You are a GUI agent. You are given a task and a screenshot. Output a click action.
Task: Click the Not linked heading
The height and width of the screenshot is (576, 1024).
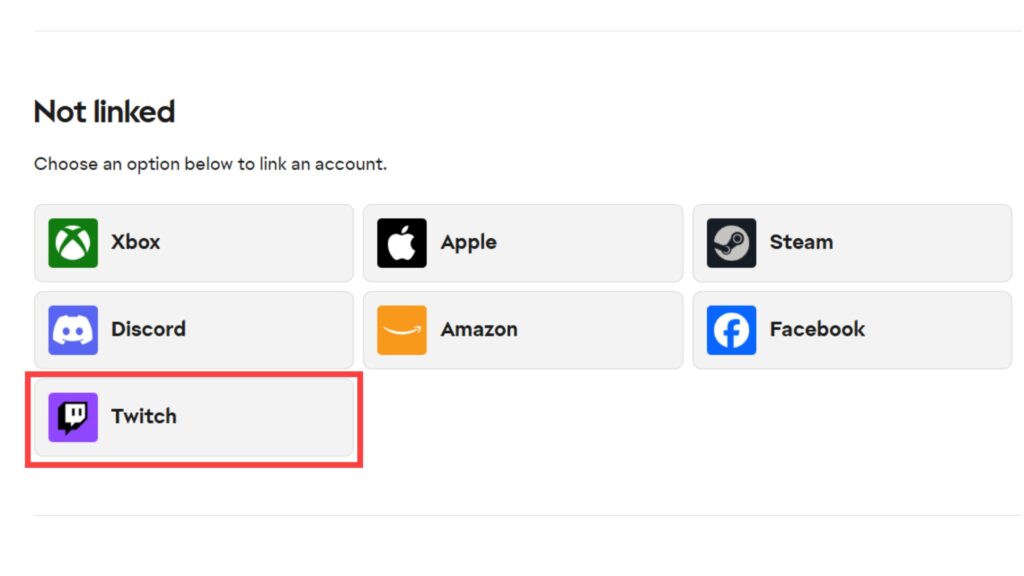coord(104,112)
